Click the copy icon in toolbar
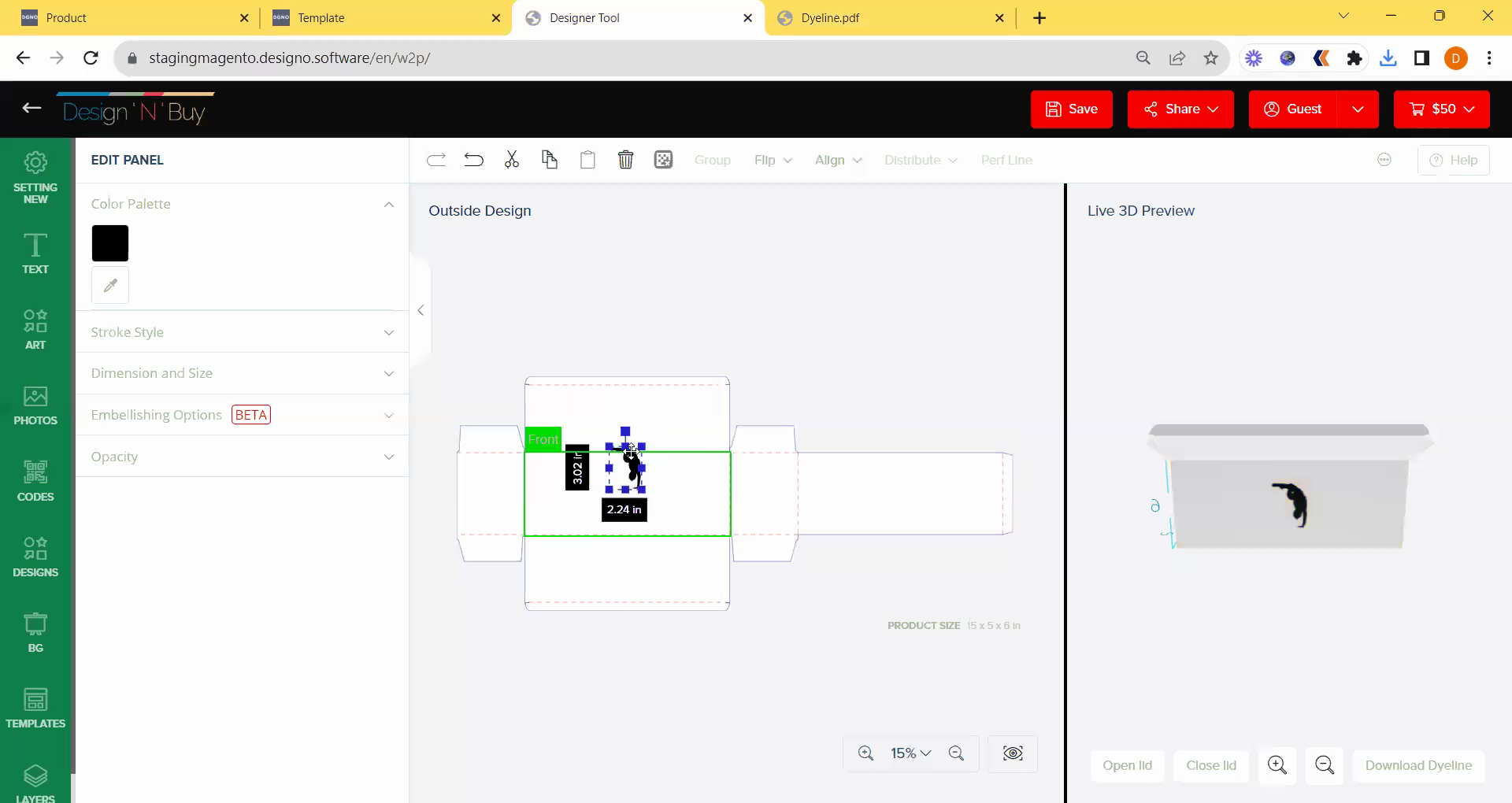The width and height of the screenshot is (1512, 803). (x=550, y=160)
